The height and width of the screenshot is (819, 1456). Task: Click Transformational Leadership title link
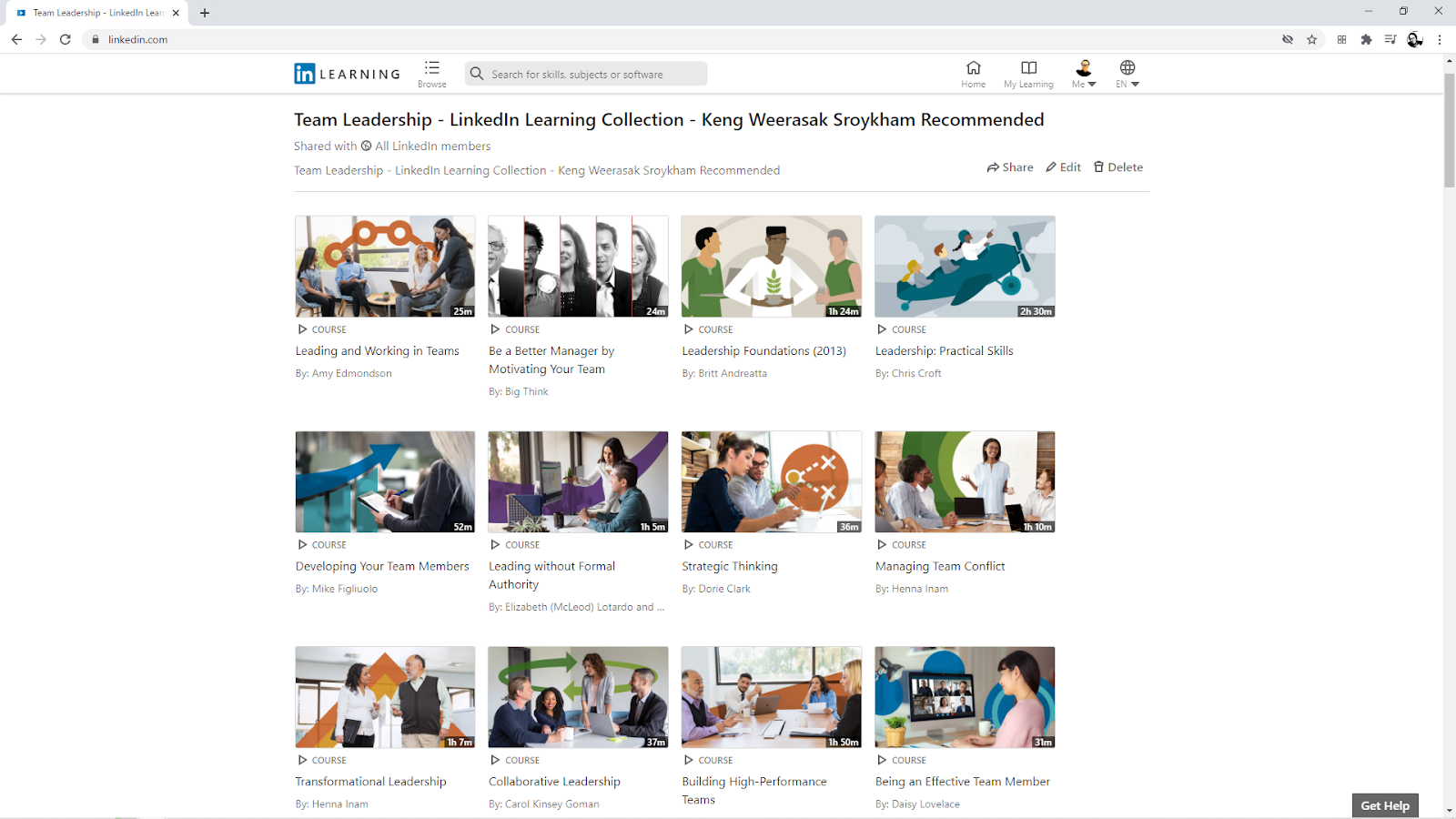(x=370, y=782)
